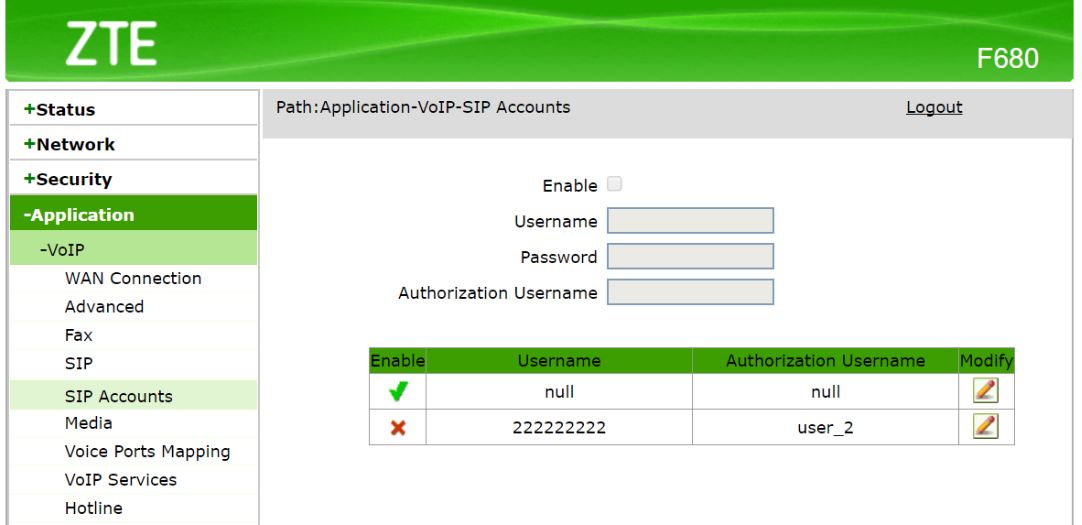Collapse the Application menu section

[133, 214]
